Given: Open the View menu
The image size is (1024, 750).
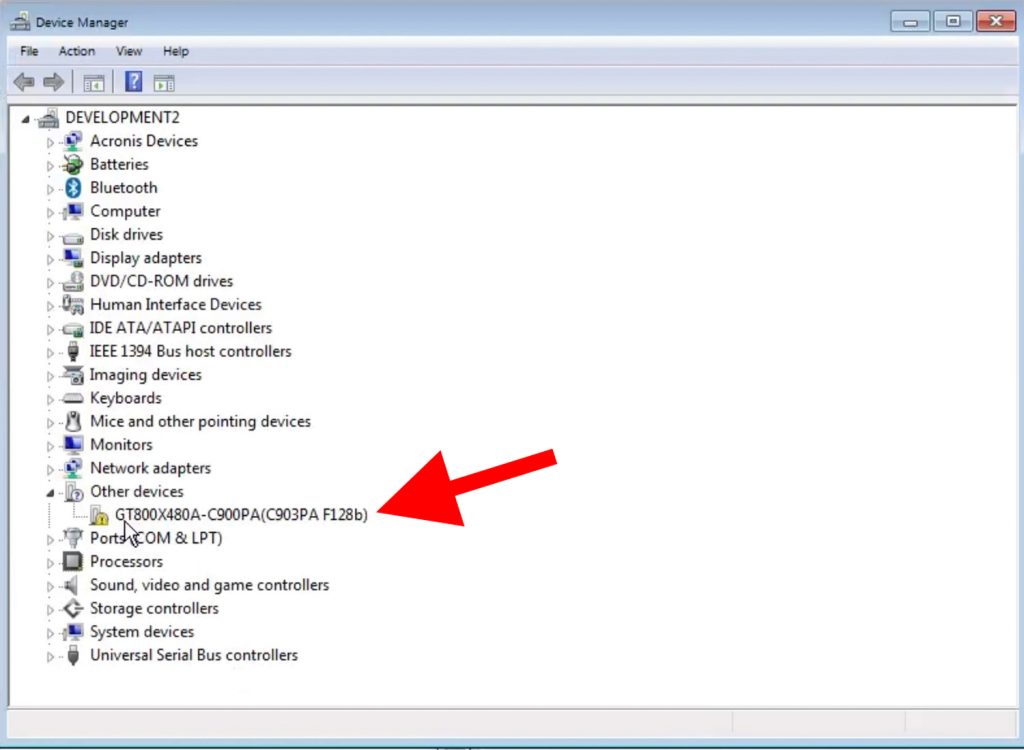Looking at the screenshot, I should click(x=128, y=51).
